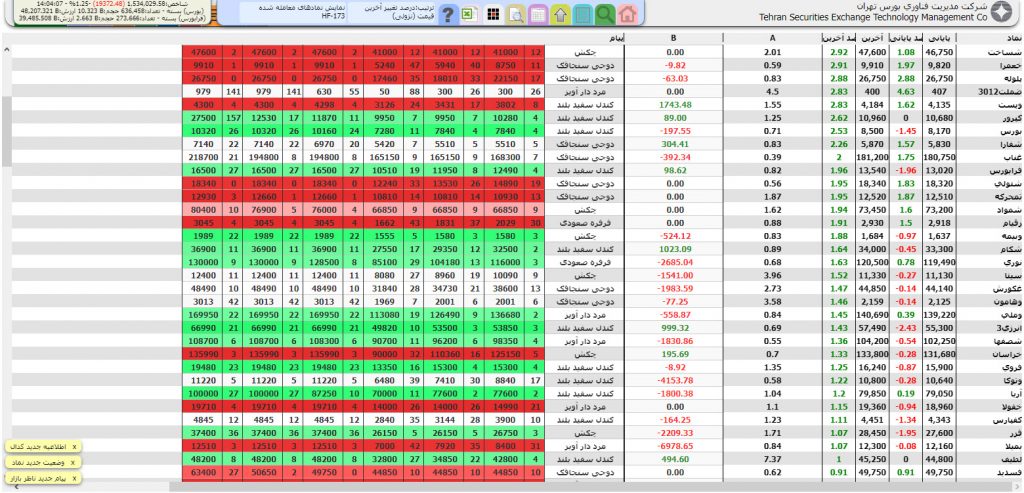Click the sort order box 'ترتیب: درصد تغییر آخرین قیمت'

coord(392,12)
